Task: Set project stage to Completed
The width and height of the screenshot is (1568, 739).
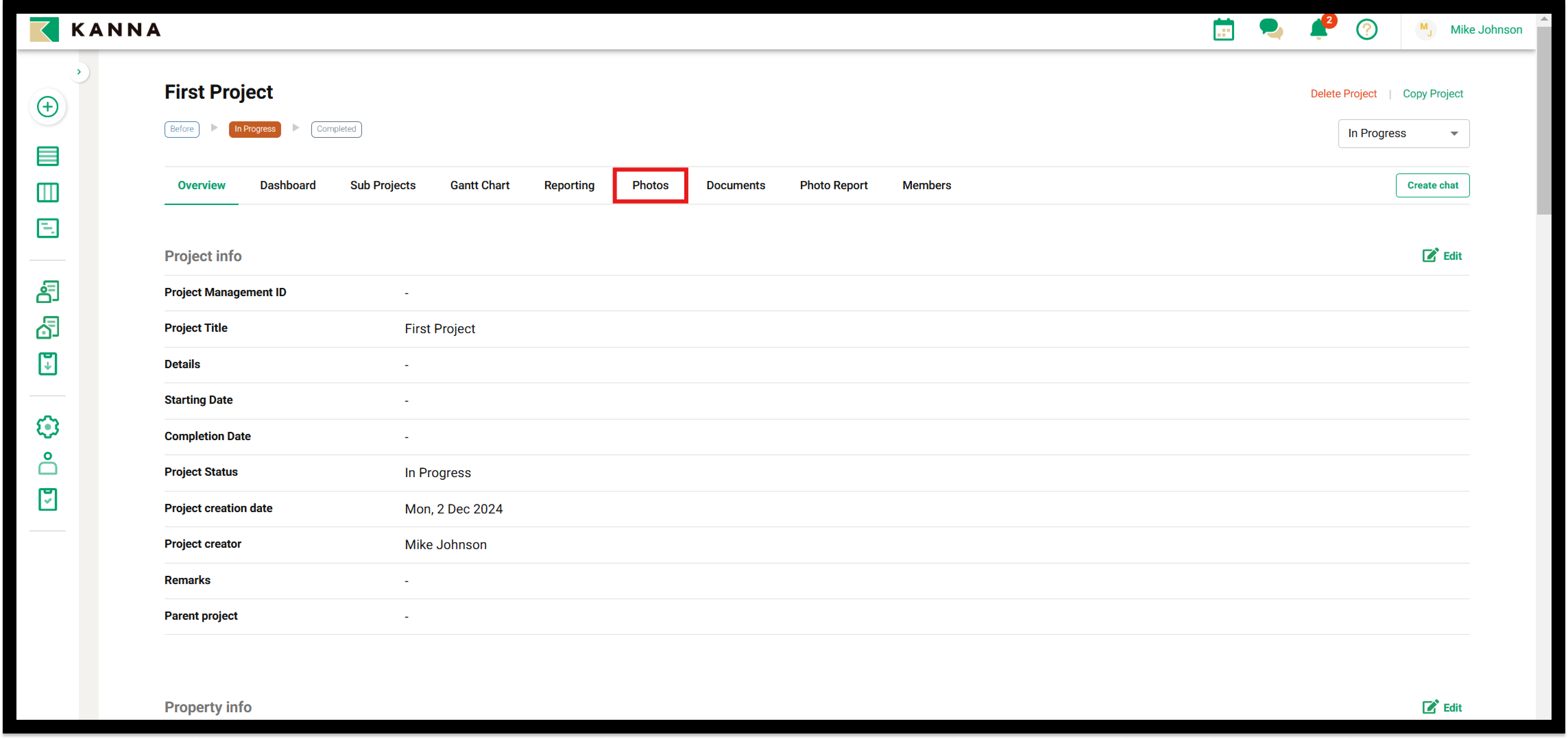Action: [x=336, y=129]
